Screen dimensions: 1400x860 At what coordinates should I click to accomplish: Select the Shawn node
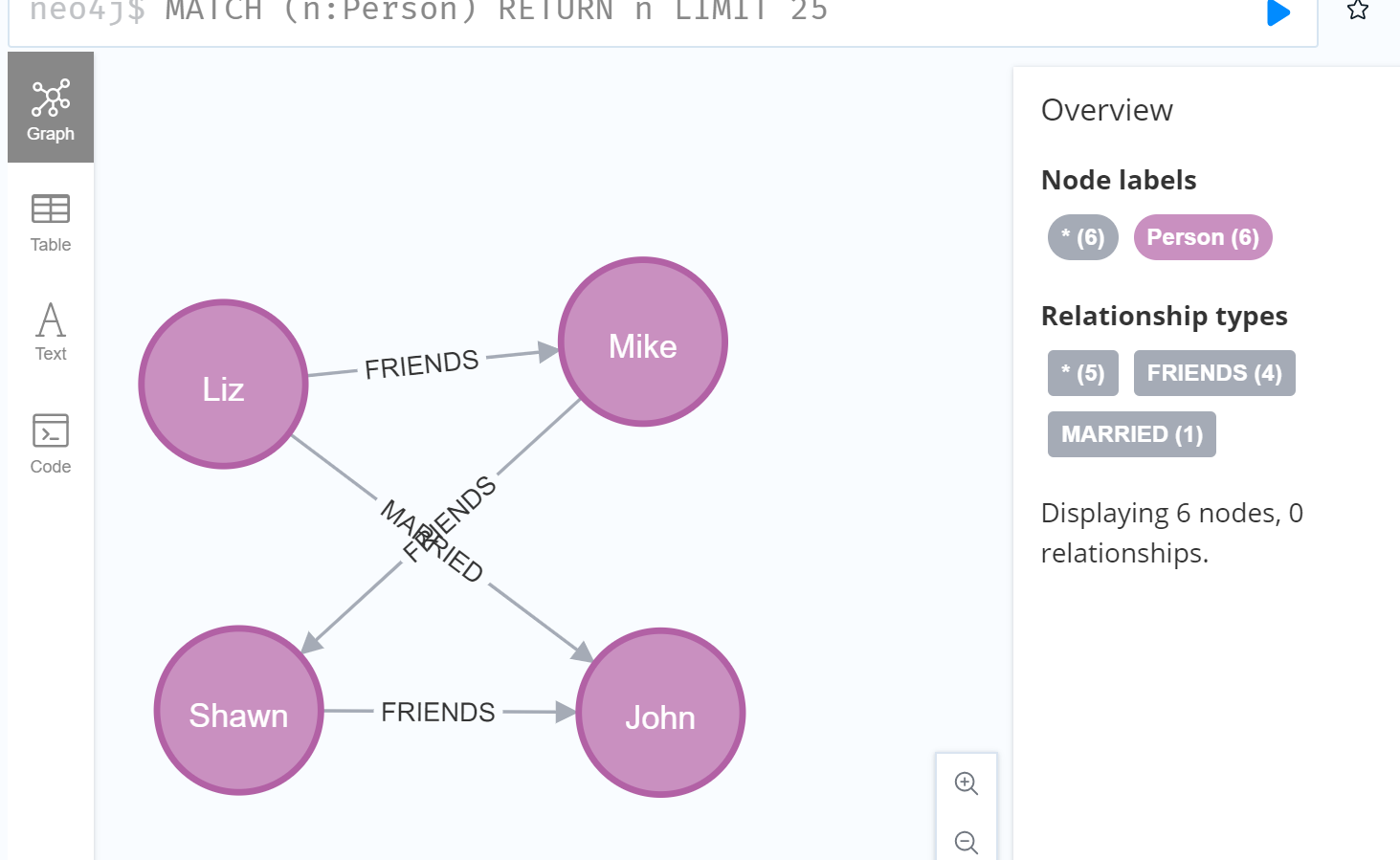(238, 711)
